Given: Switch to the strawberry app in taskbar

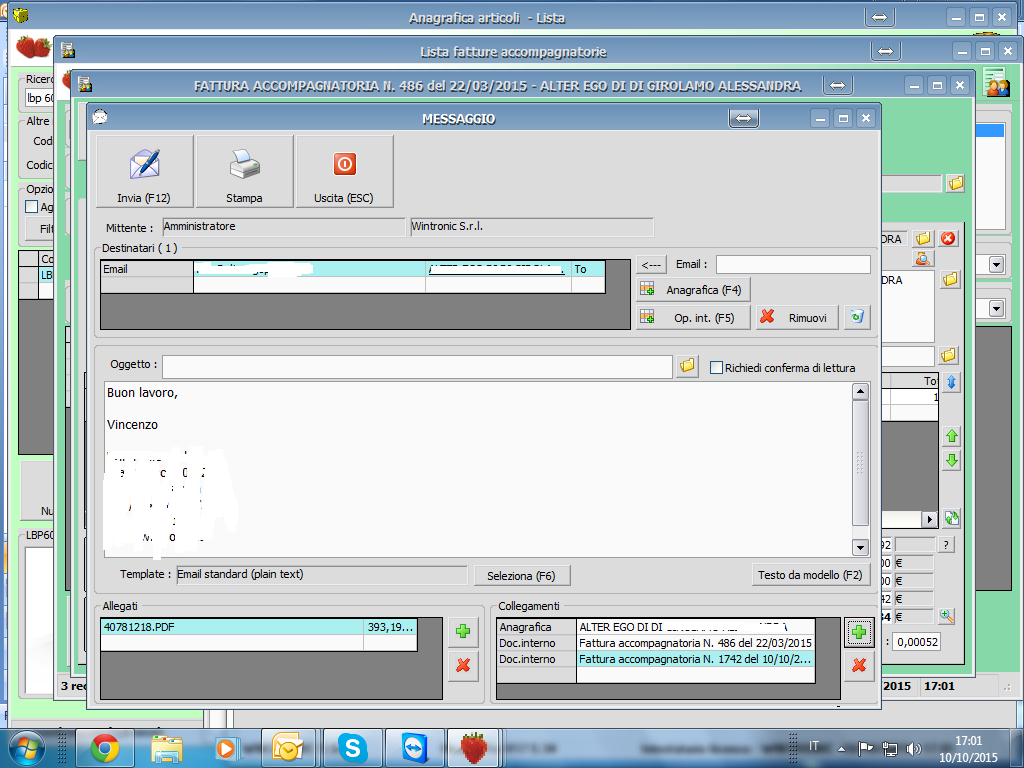Looking at the screenshot, I should click(475, 748).
